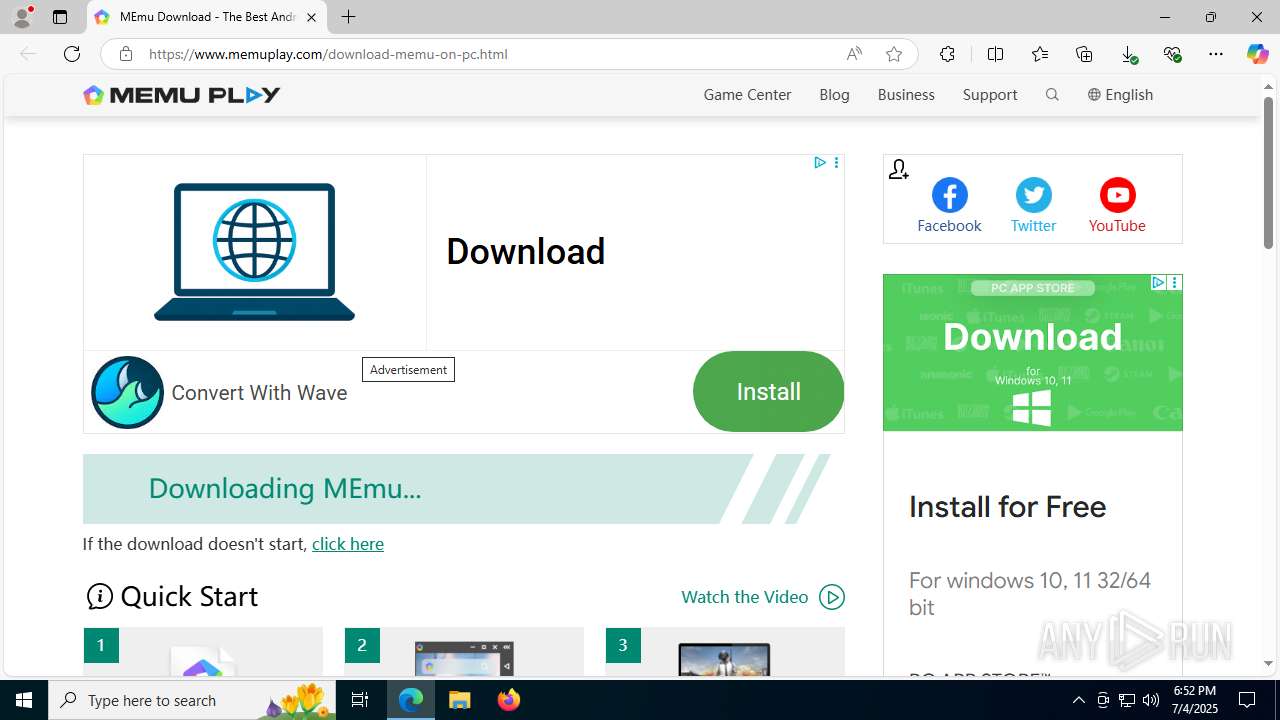This screenshot has height=720, width=1280.
Task: Show hidden system tray icons
Action: tap(1078, 700)
